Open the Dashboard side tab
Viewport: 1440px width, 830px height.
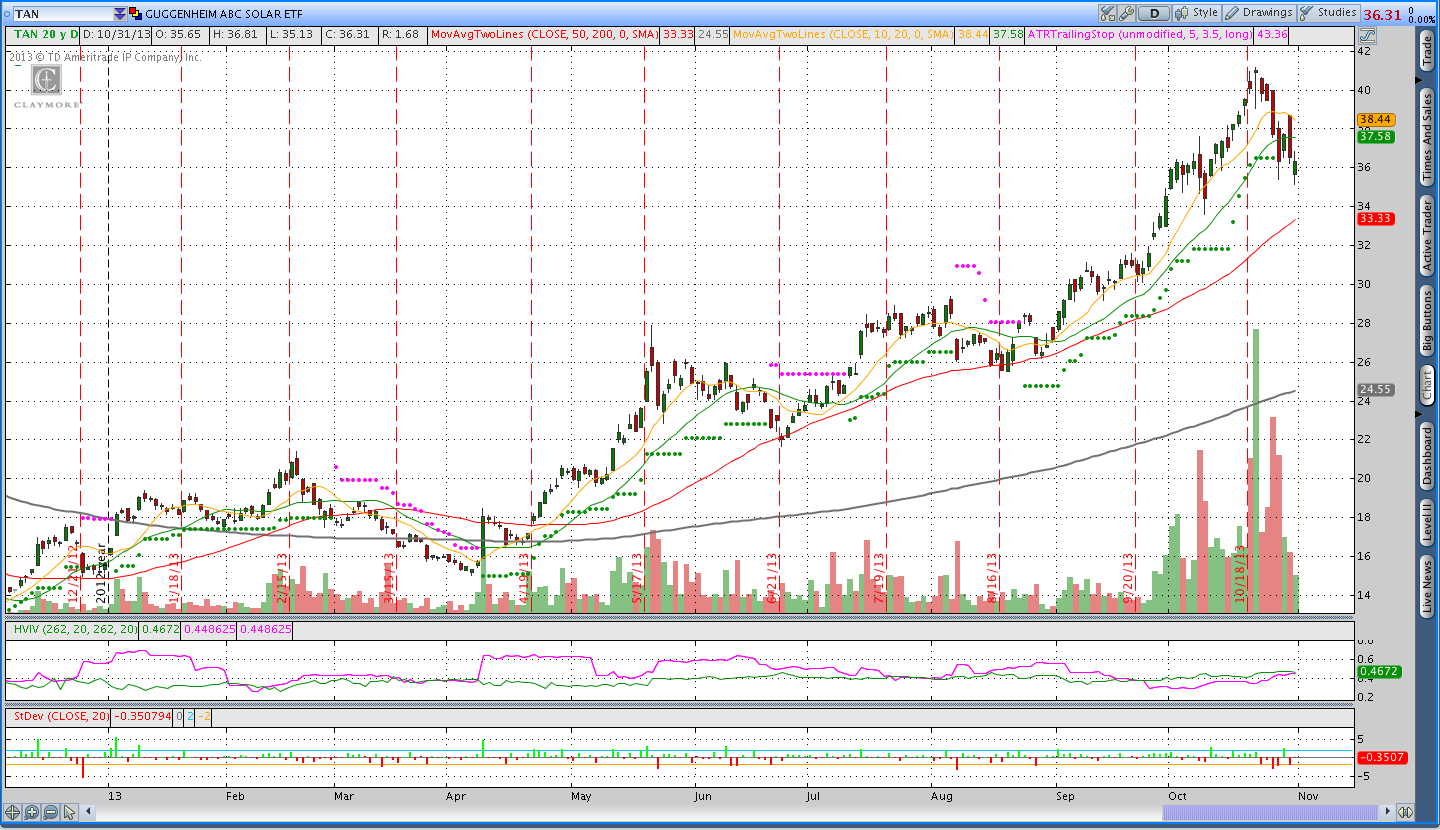pyautogui.click(x=1428, y=456)
